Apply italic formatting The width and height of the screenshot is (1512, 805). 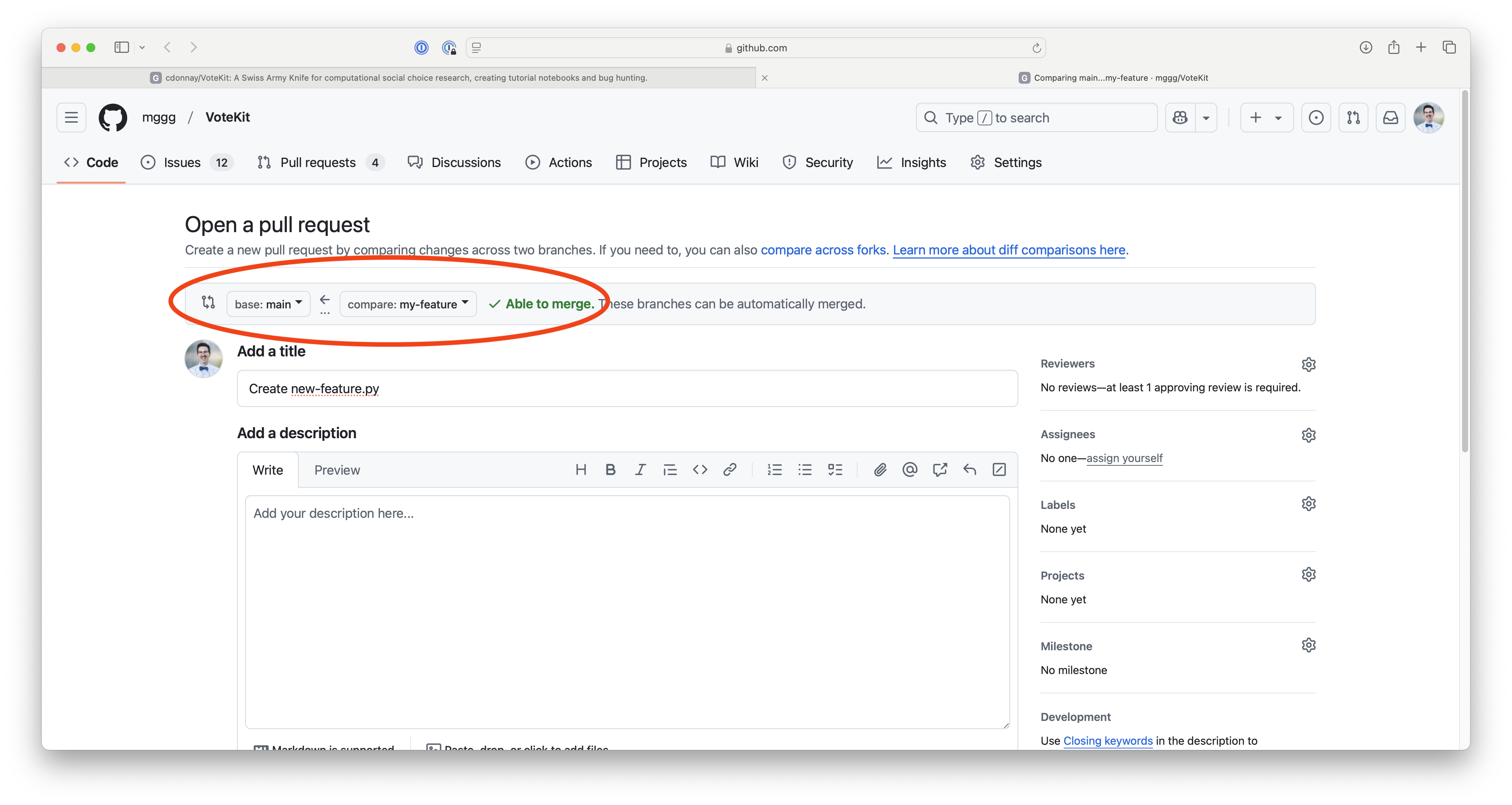tap(640, 469)
